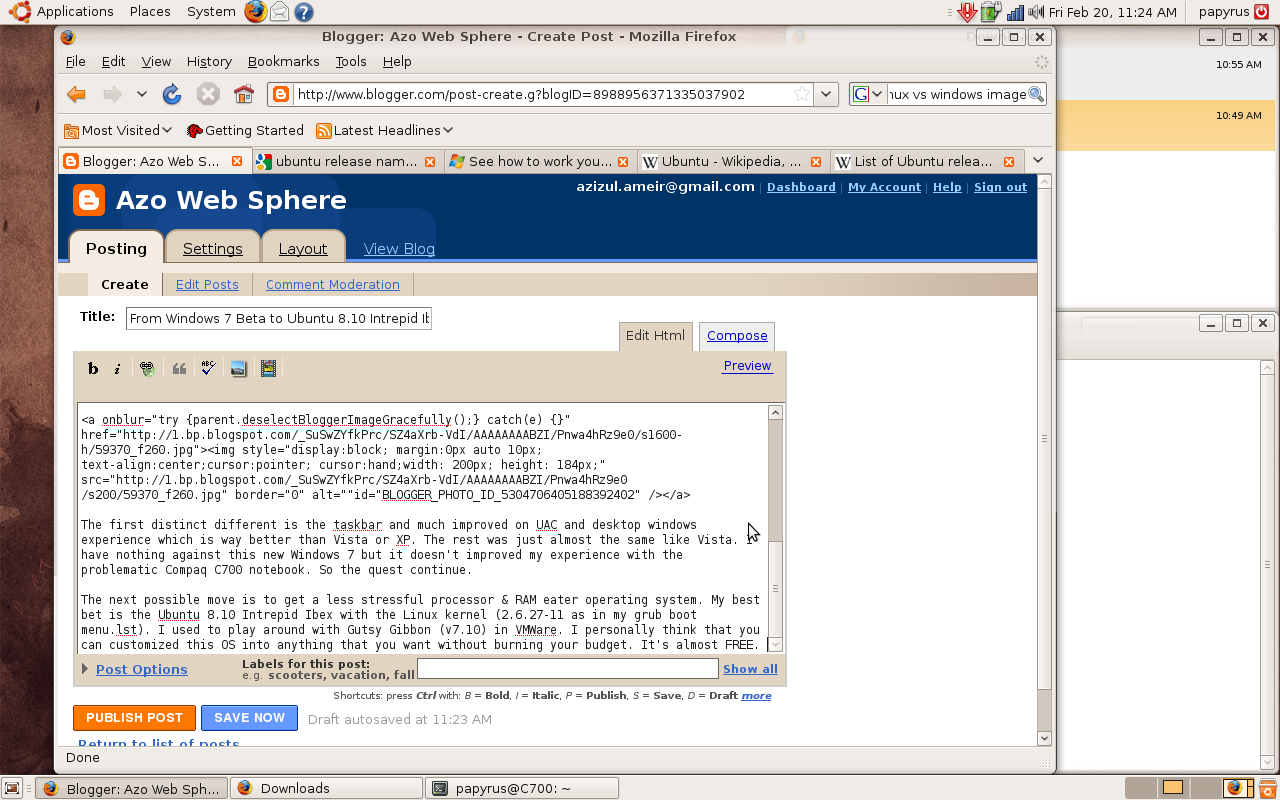Screen dimensions: 1280x800
Task: Check battery status in the top panel
Action: [x=991, y=12]
